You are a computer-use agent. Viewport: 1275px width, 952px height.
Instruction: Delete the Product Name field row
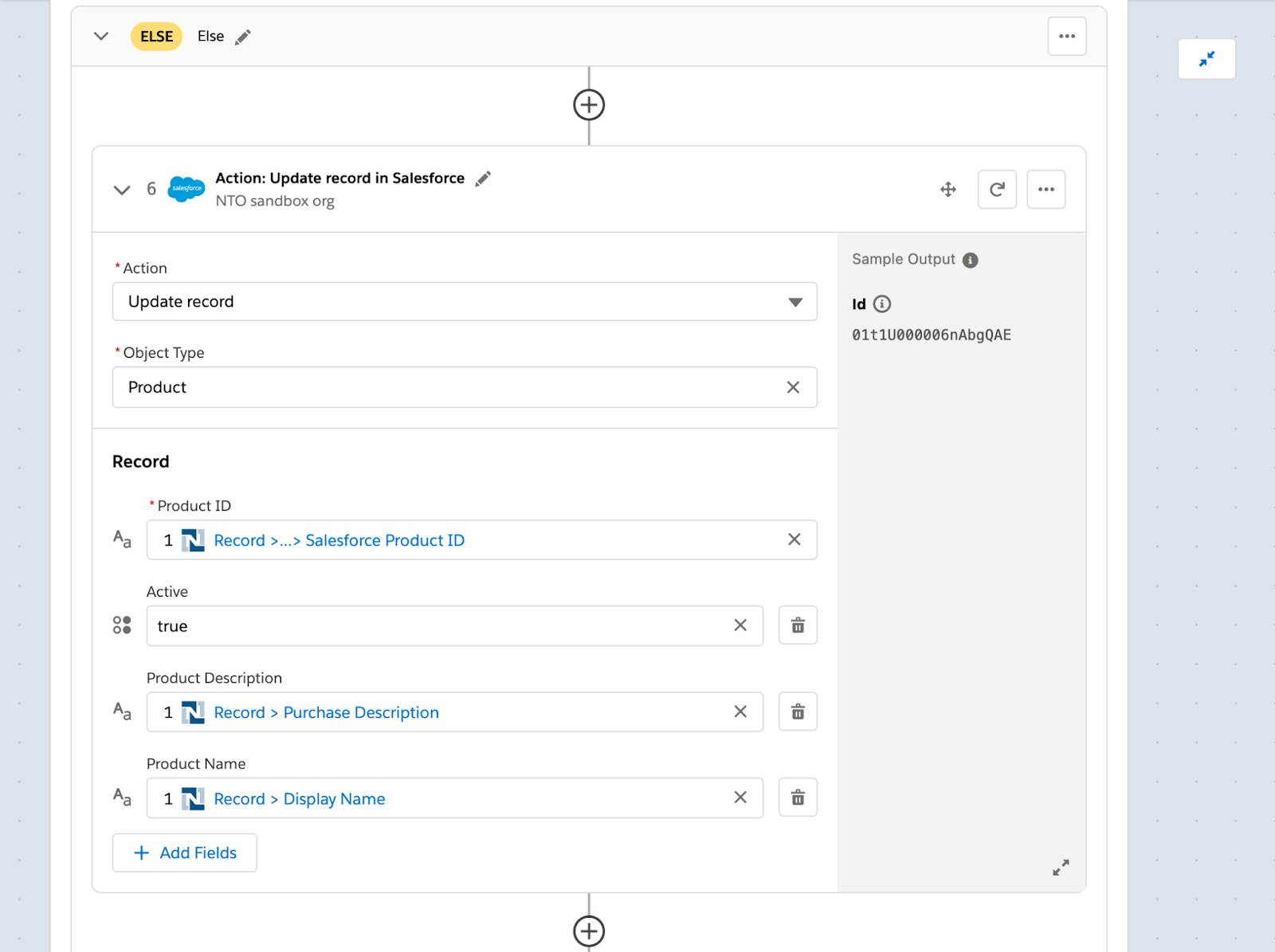[798, 797]
